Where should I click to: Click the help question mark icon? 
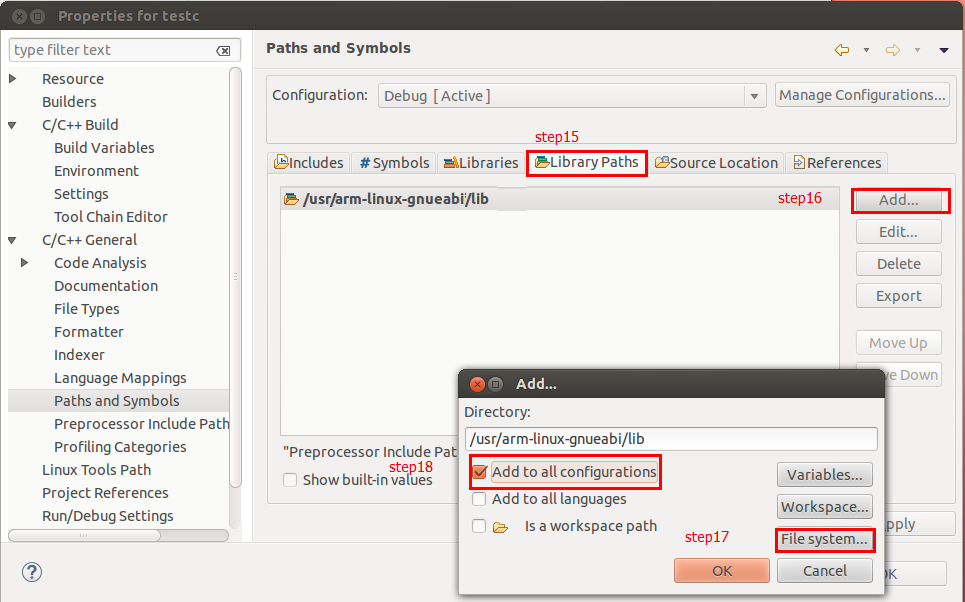(x=32, y=572)
